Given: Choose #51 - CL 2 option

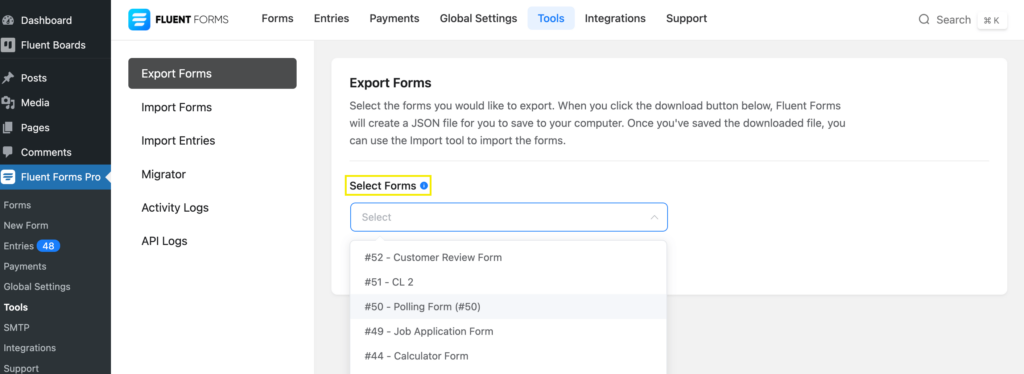Looking at the screenshot, I should [x=508, y=282].
